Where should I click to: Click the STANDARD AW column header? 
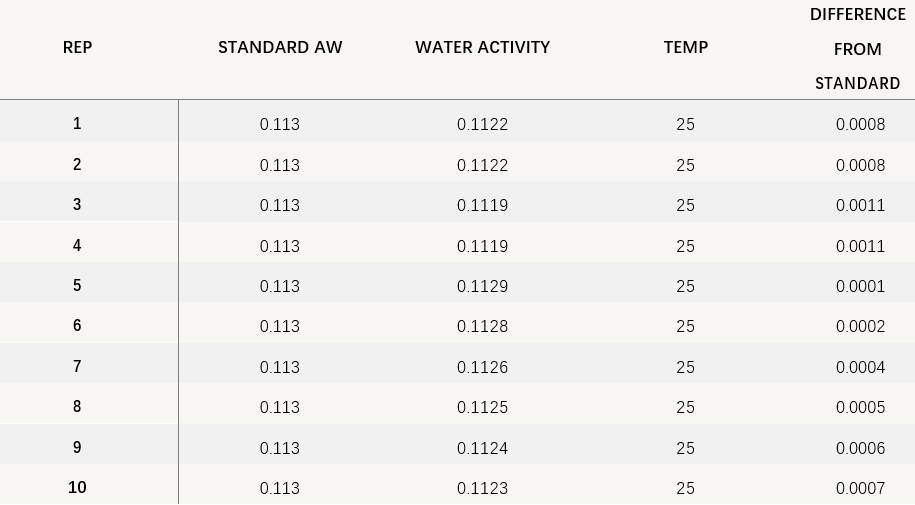pos(280,47)
